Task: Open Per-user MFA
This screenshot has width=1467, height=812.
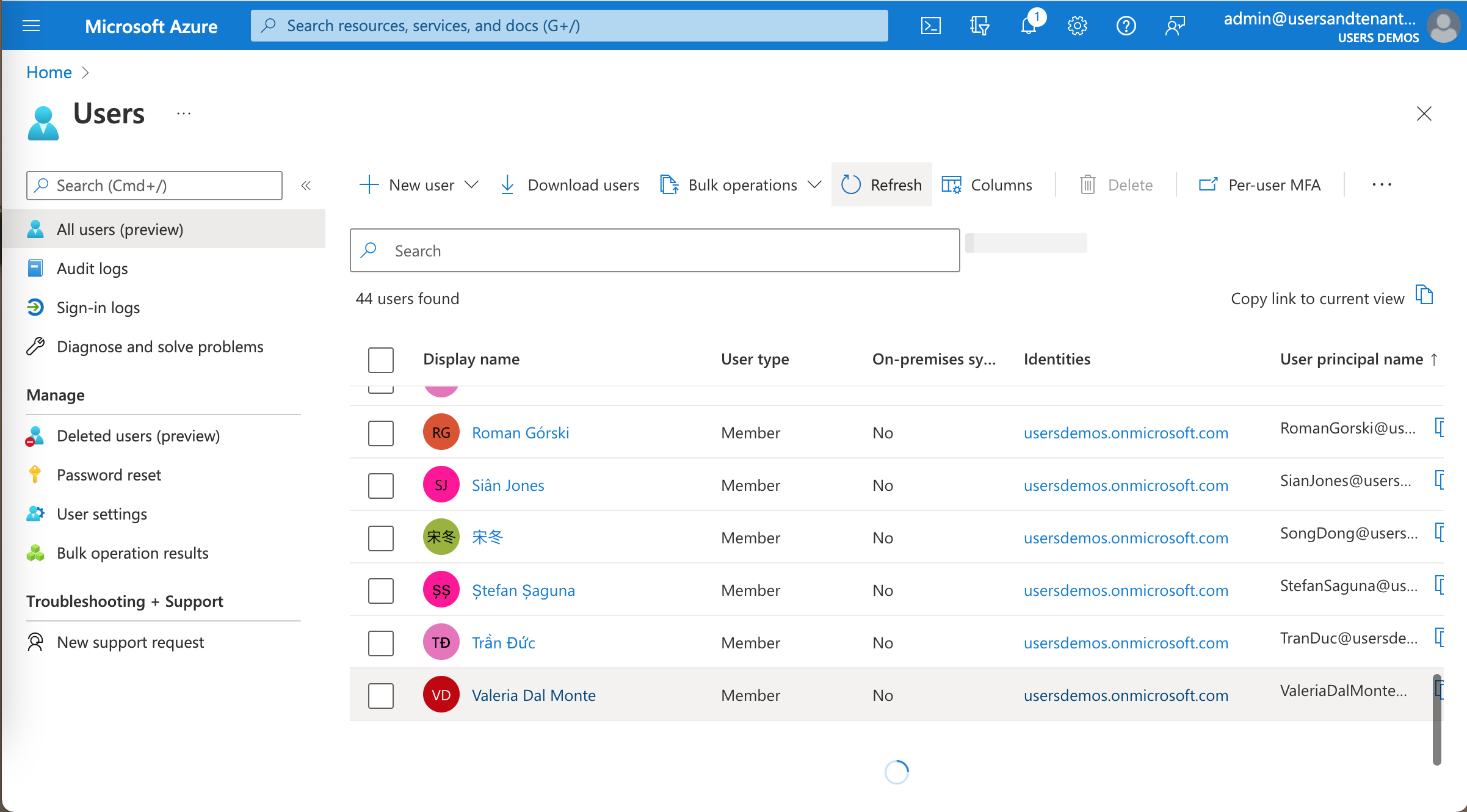Action: pyautogui.click(x=1259, y=184)
